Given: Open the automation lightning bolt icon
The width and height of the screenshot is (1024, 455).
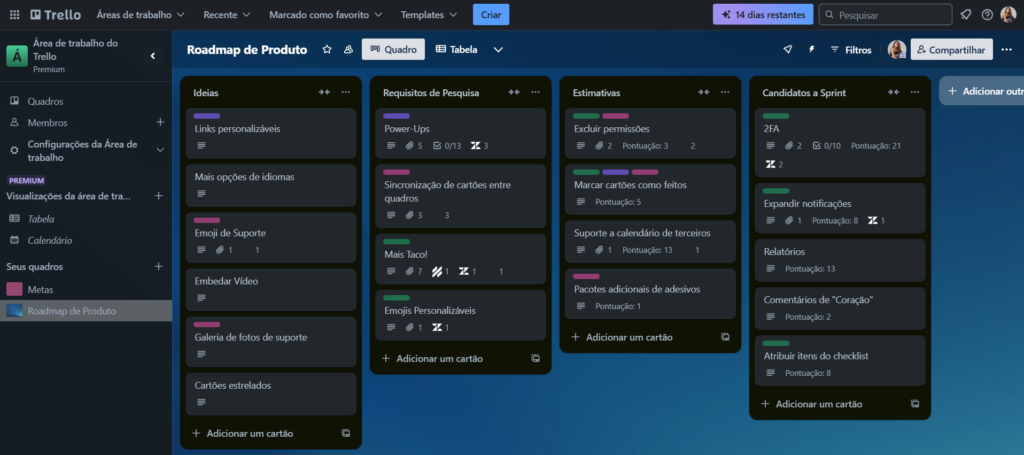Looking at the screenshot, I should click(x=811, y=49).
